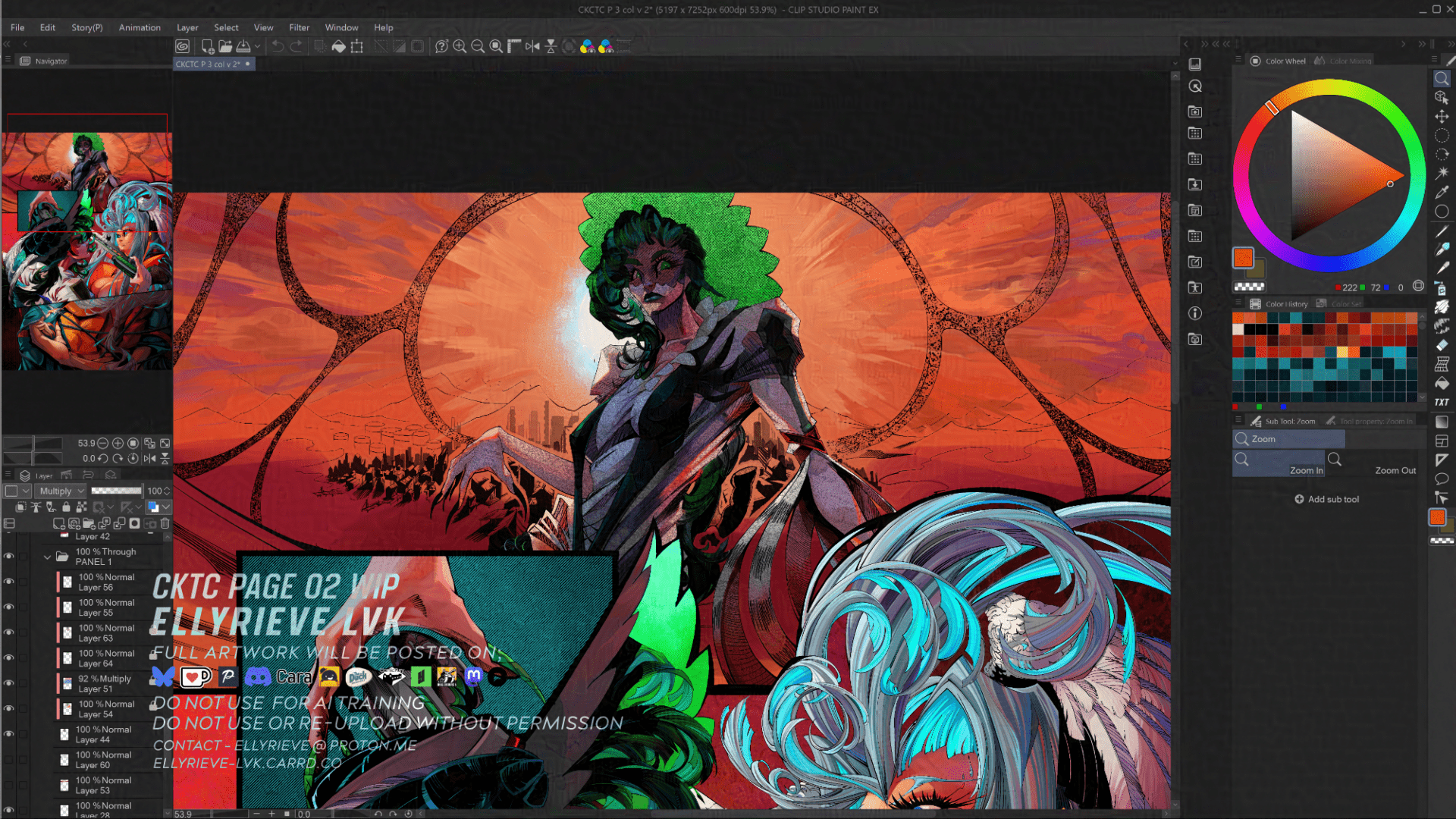Open the File menu
This screenshot has height=819, width=1456.
point(17,27)
